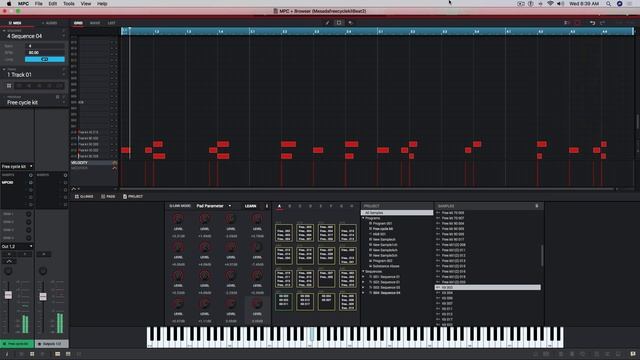Click the undo arrow in top toolbar

[592, 23]
